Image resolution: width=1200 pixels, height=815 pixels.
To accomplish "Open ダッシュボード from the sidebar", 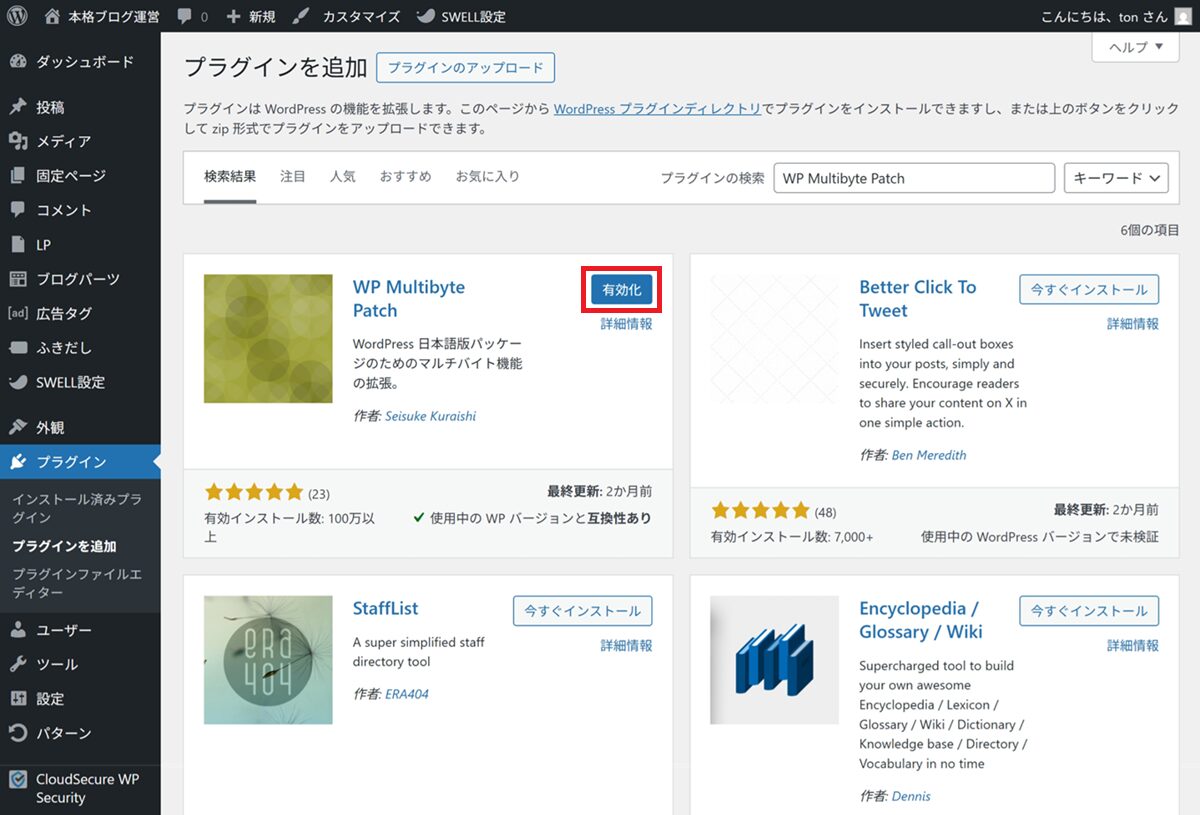I will click(84, 62).
